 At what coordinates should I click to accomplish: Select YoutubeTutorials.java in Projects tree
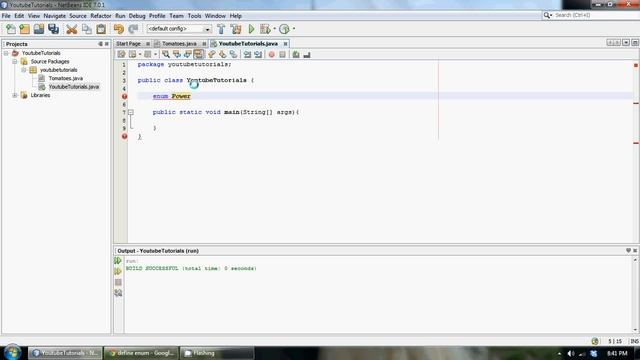pyautogui.click(x=73, y=87)
